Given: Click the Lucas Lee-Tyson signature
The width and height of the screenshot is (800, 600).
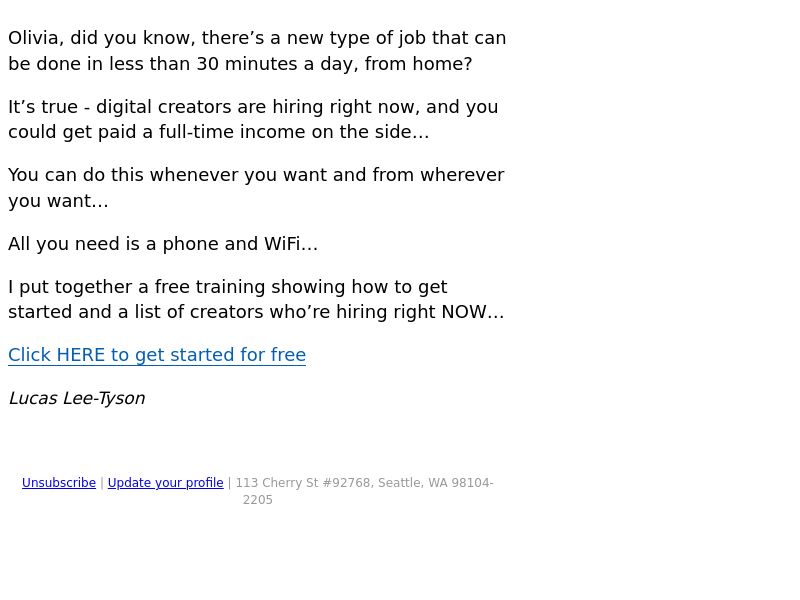Looking at the screenshot, I should pyautogui.click(x=77, y=398).
